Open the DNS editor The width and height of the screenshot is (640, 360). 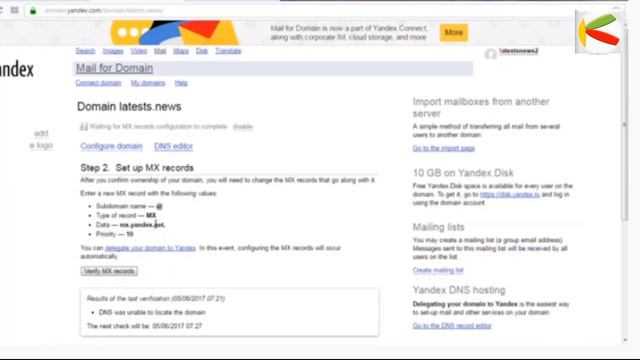(x=173, y=146)
